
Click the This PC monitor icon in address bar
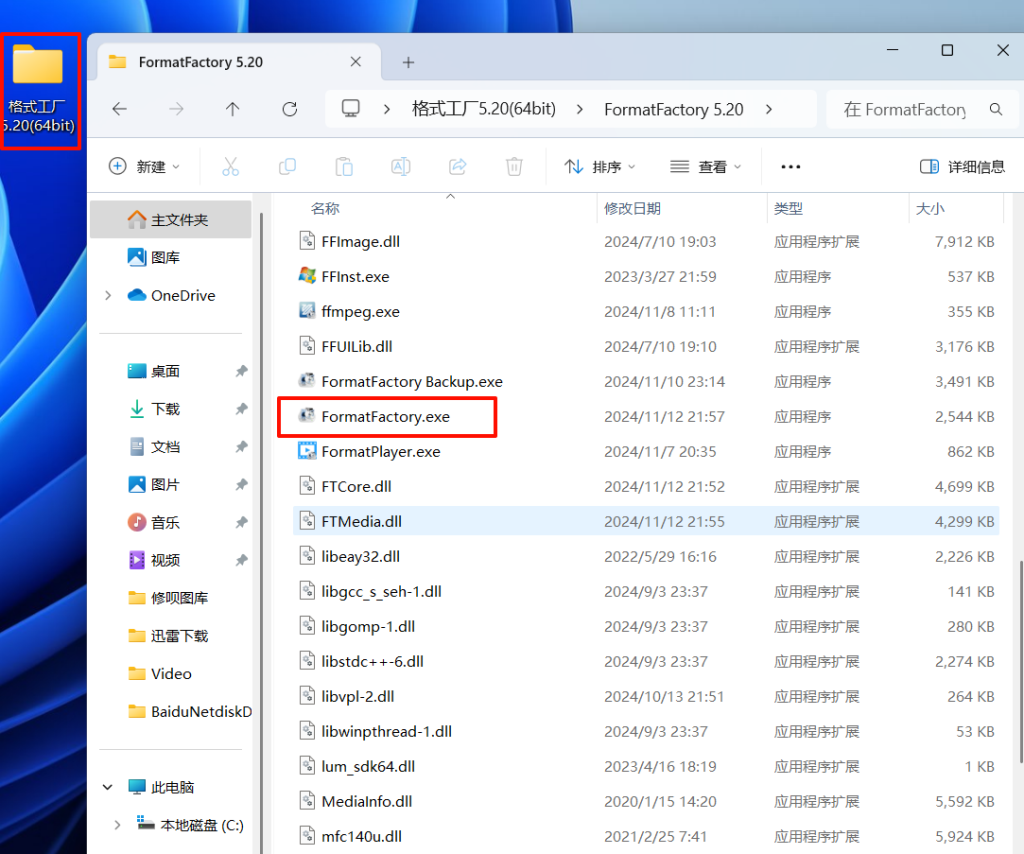351,108
